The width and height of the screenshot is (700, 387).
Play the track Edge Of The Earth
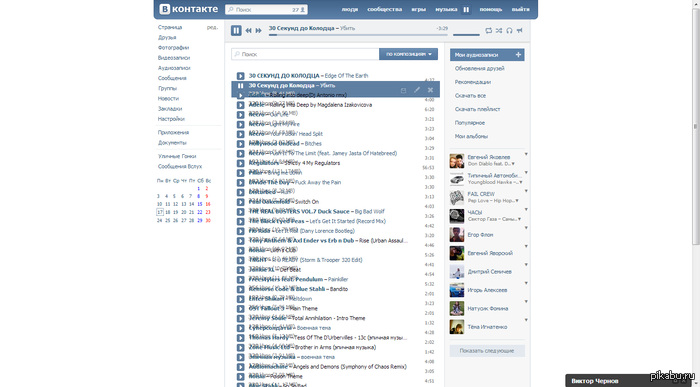[241, 76]
